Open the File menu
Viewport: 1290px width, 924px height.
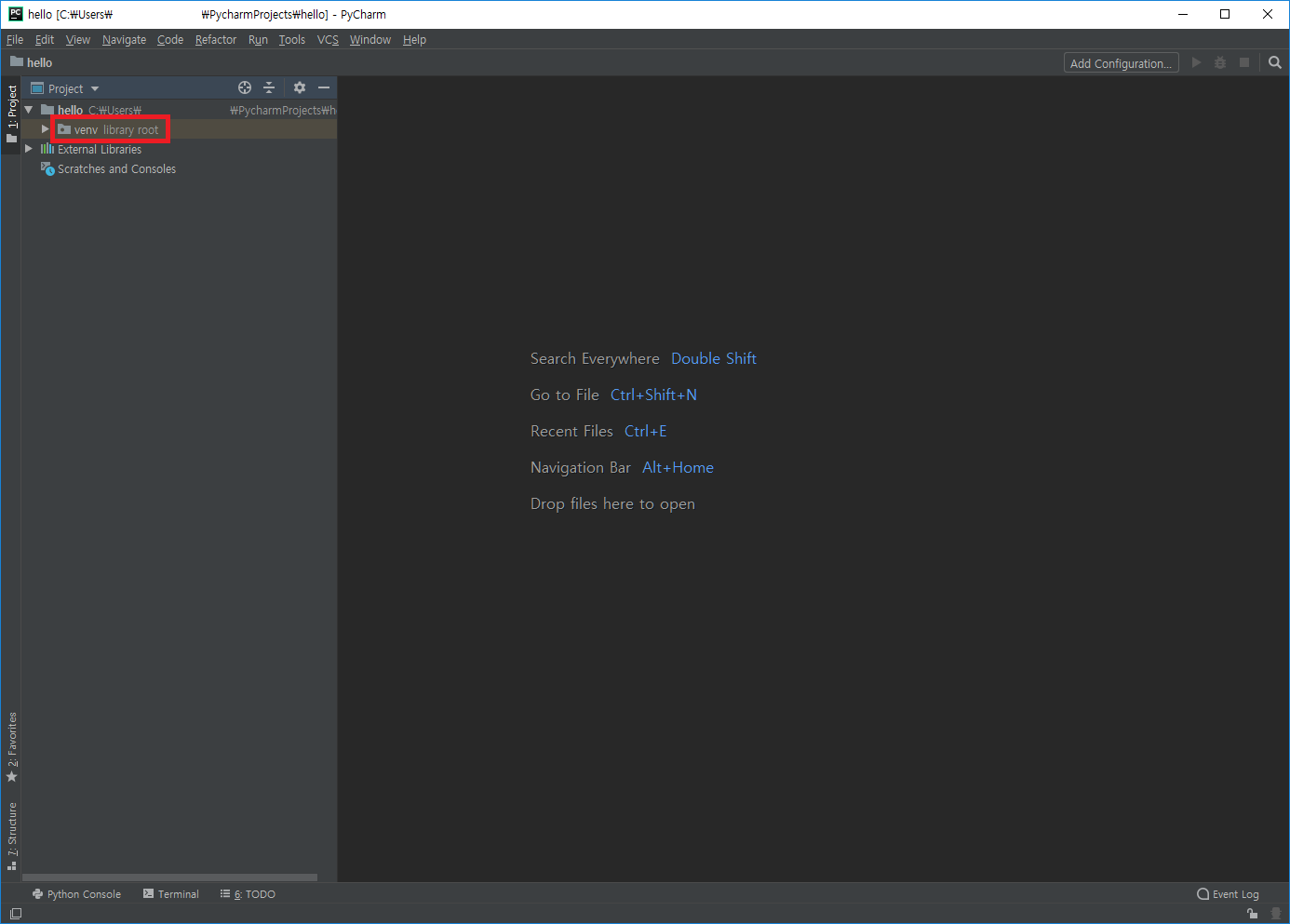click(x=15, y=39)
